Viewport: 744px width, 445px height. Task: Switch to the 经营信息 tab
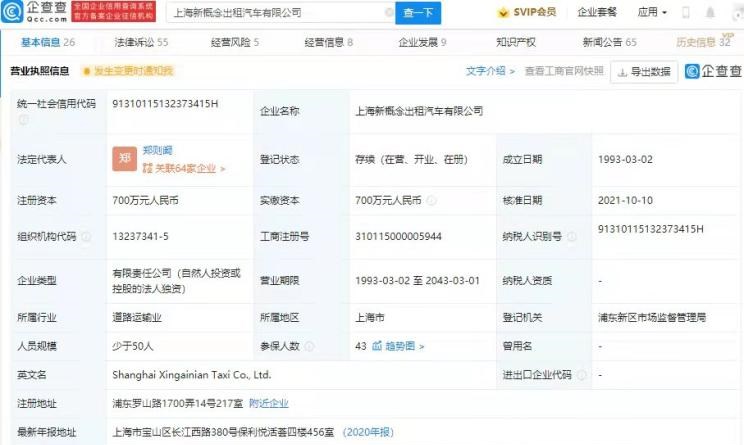tap(328, 42)
